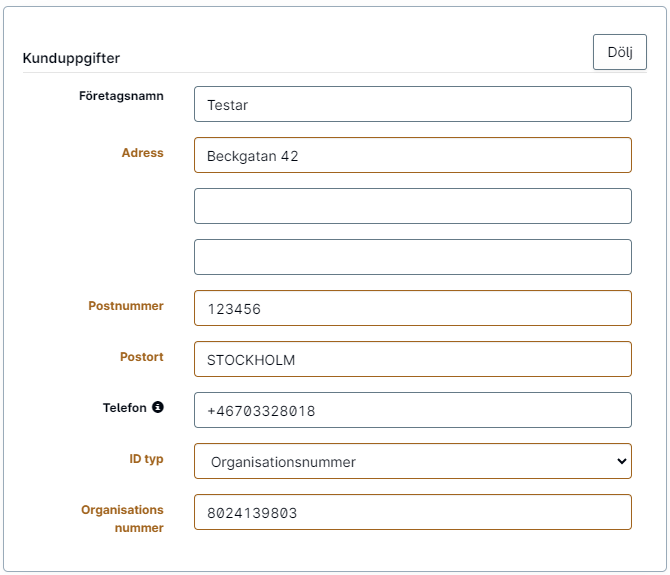This screenshot has height=575, width=670.
Task: Click the Telefon label text
Action: click(x=125, y=408)
